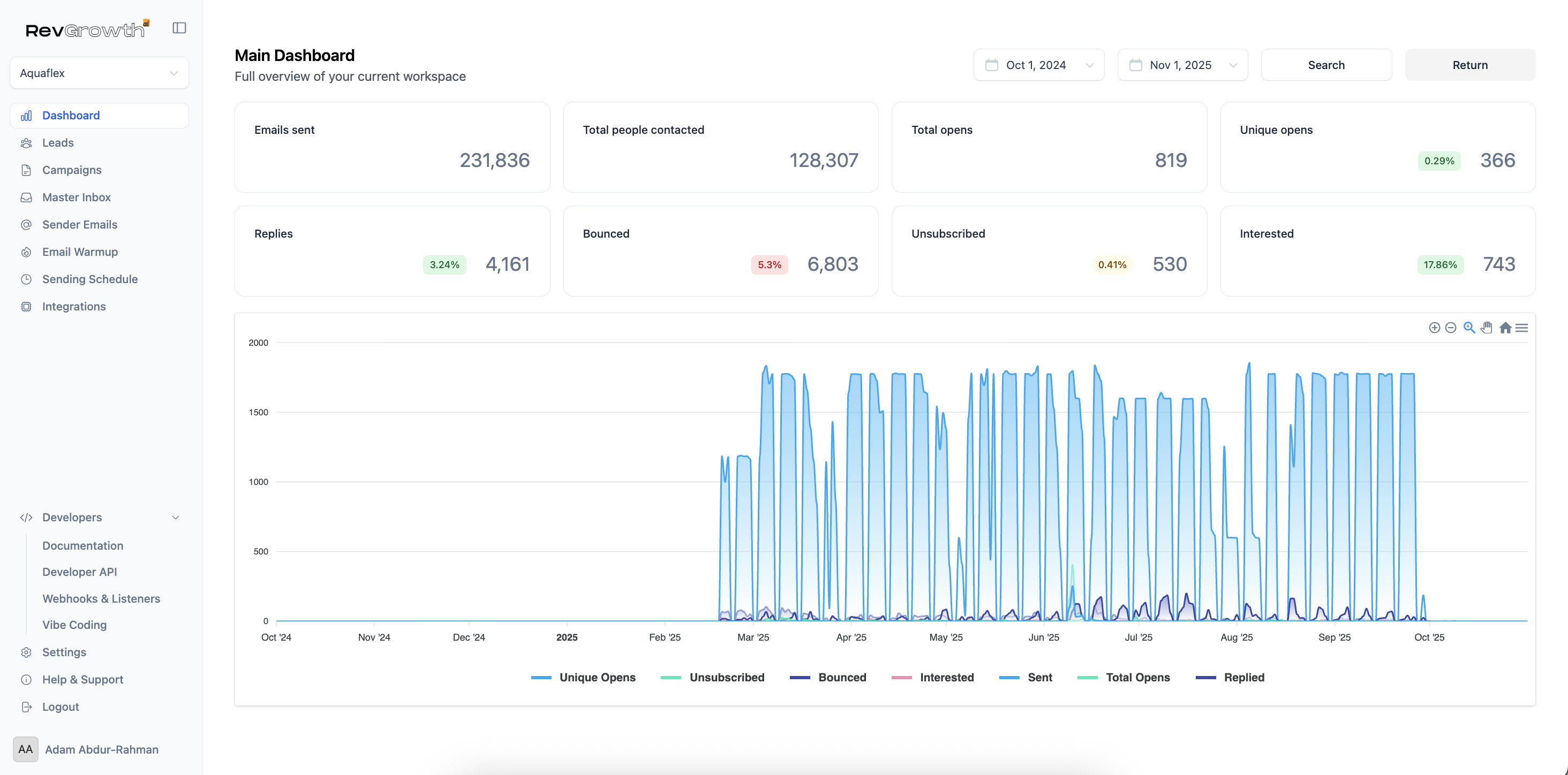1568x775 pixels.
Task: Click the Leads people icon
Action: [x=26, y=143]
